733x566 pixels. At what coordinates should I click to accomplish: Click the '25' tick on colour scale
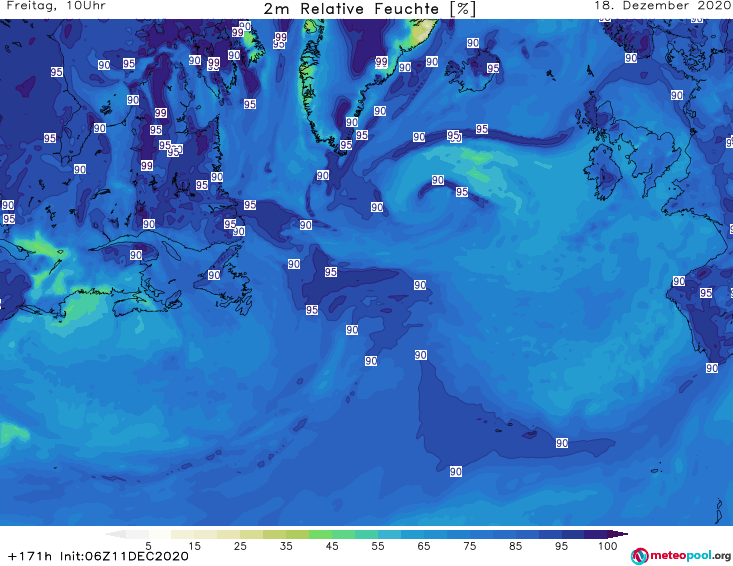240,546
